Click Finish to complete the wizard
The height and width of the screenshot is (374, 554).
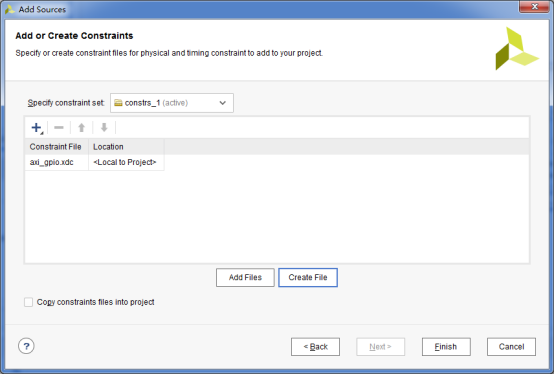point(446,347)
